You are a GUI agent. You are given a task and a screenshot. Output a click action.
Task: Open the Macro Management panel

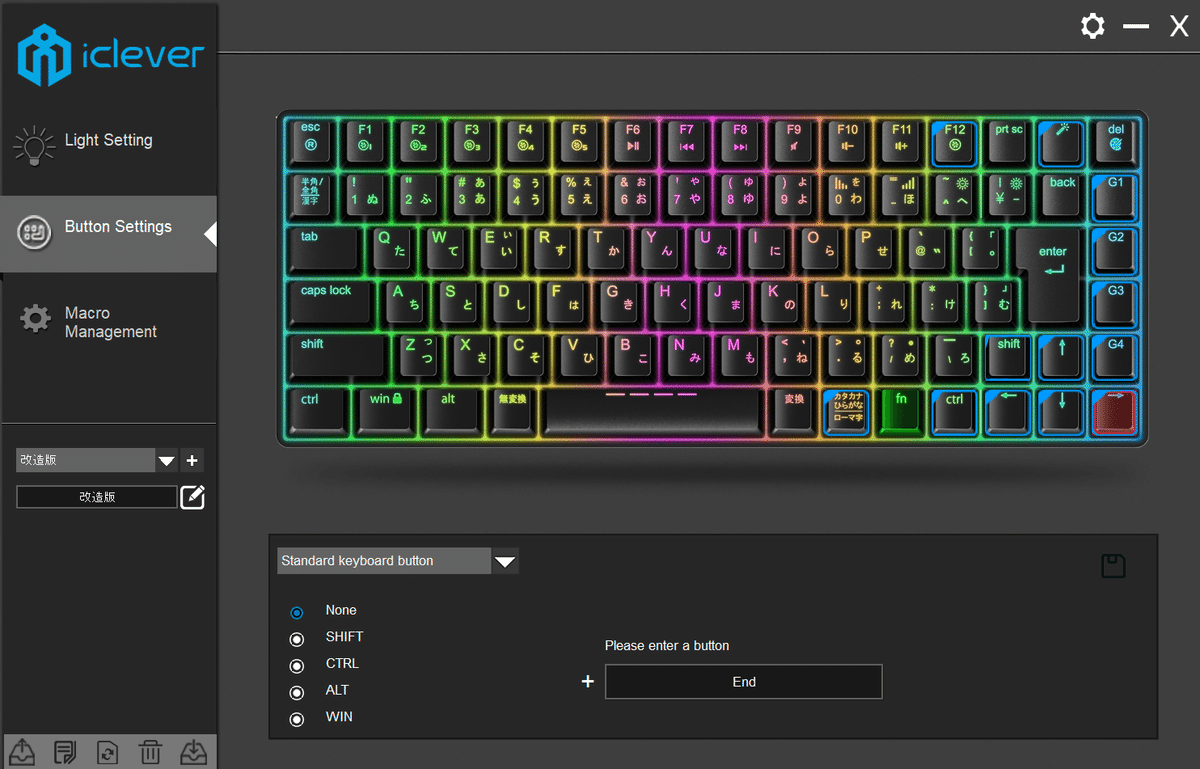point(108,322)
